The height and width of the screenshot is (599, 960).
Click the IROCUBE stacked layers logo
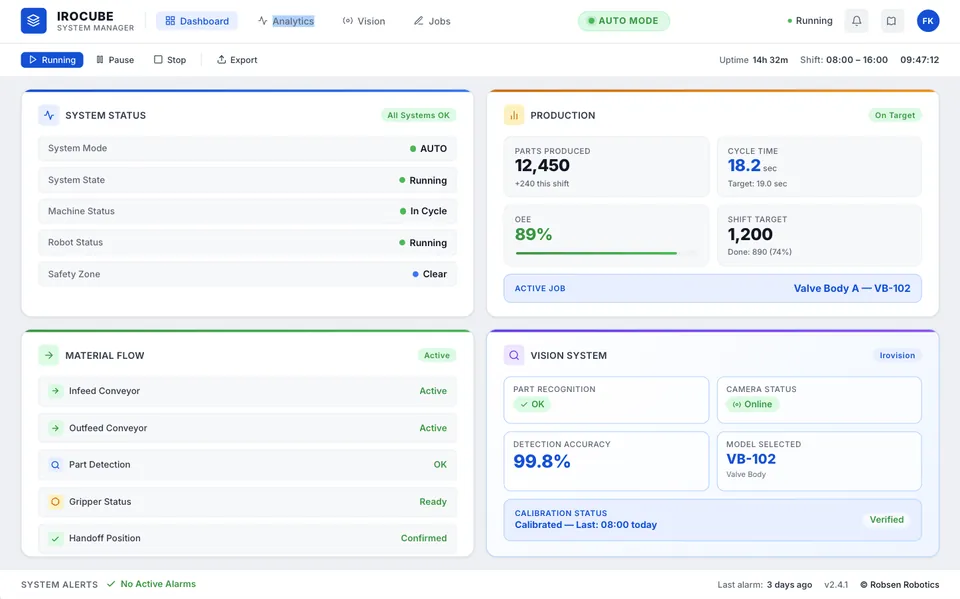pos(34,21)
